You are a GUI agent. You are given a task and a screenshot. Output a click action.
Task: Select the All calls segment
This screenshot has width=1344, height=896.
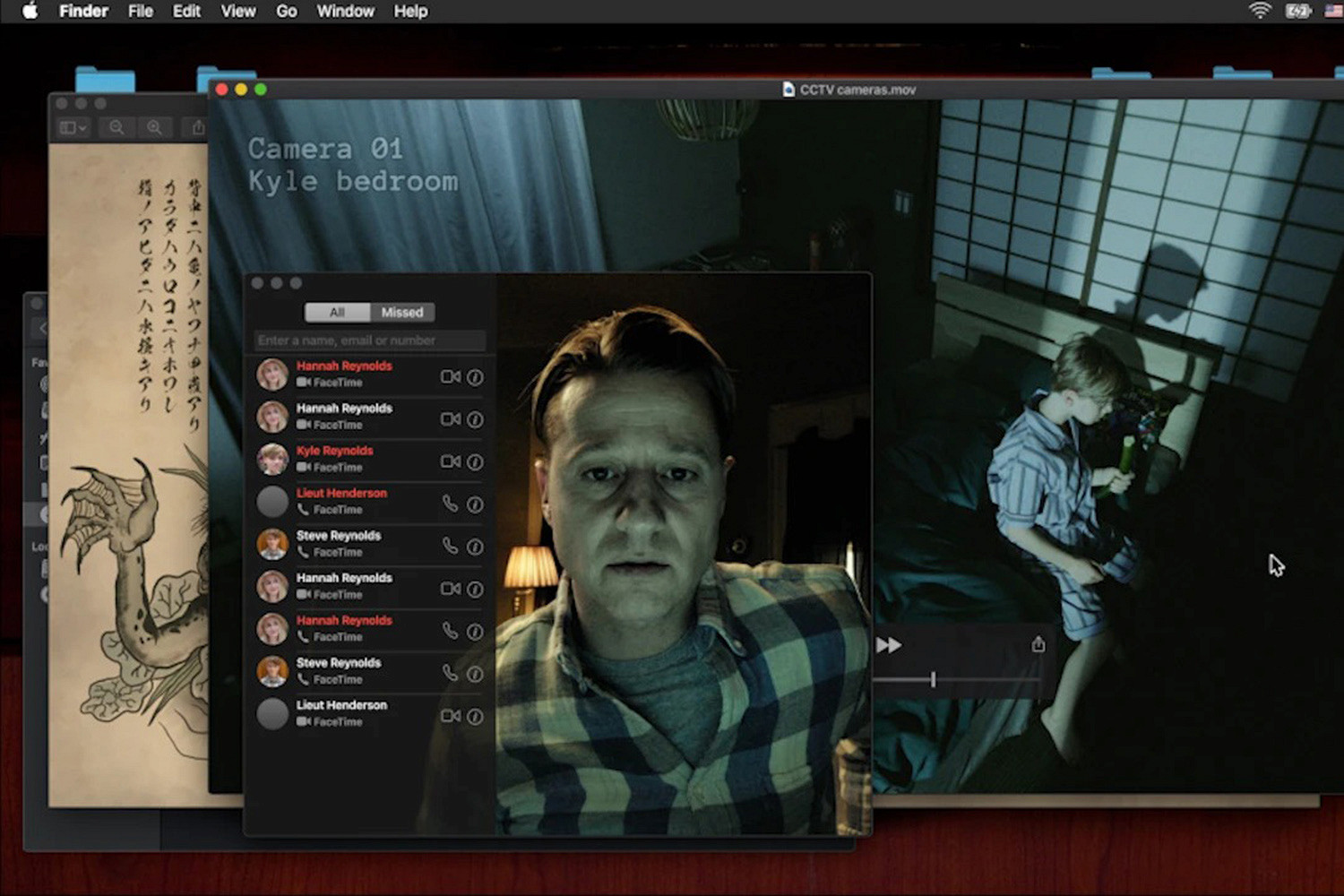pyautogui.click(x=337, y=313)
